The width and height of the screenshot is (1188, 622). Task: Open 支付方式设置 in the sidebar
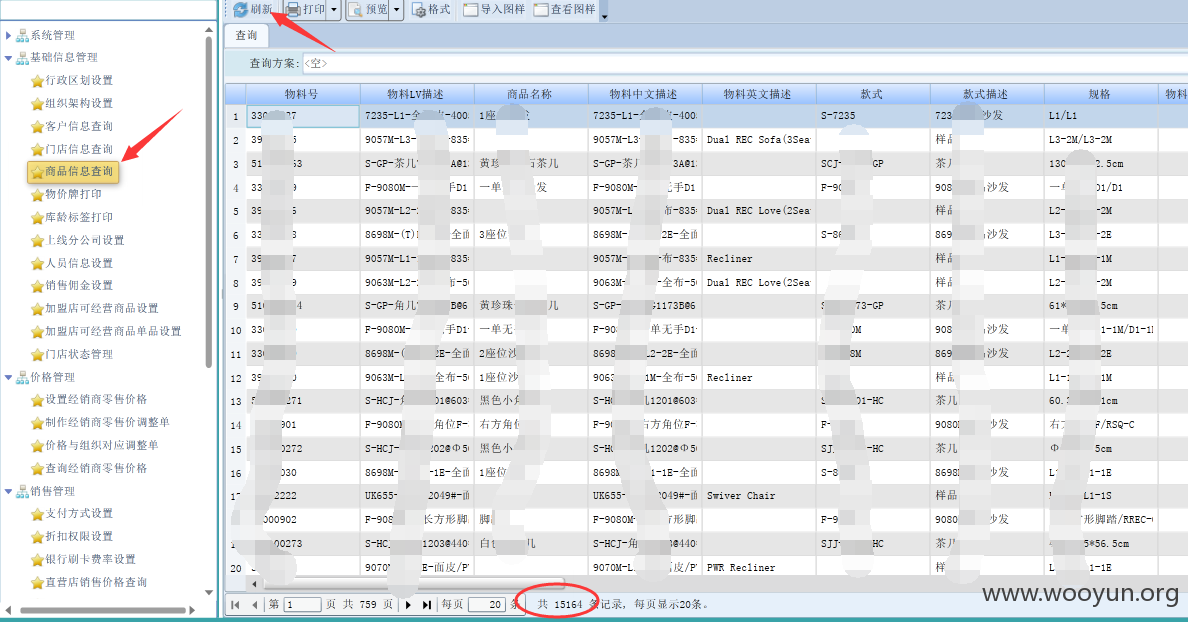(79, 514)
